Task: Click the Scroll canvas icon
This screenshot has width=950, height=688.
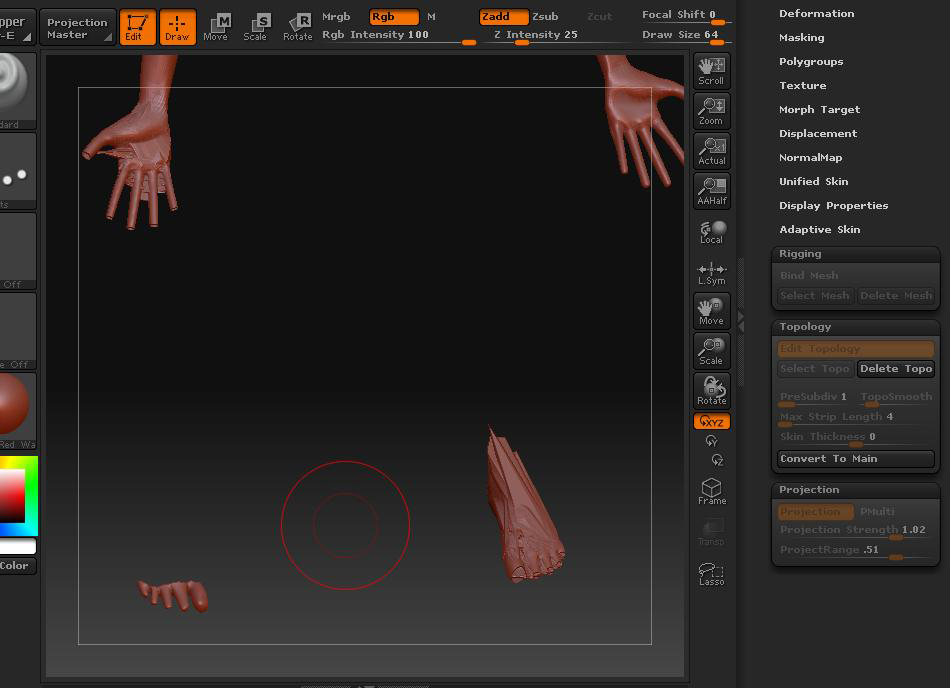Action: tap(711, 70)
